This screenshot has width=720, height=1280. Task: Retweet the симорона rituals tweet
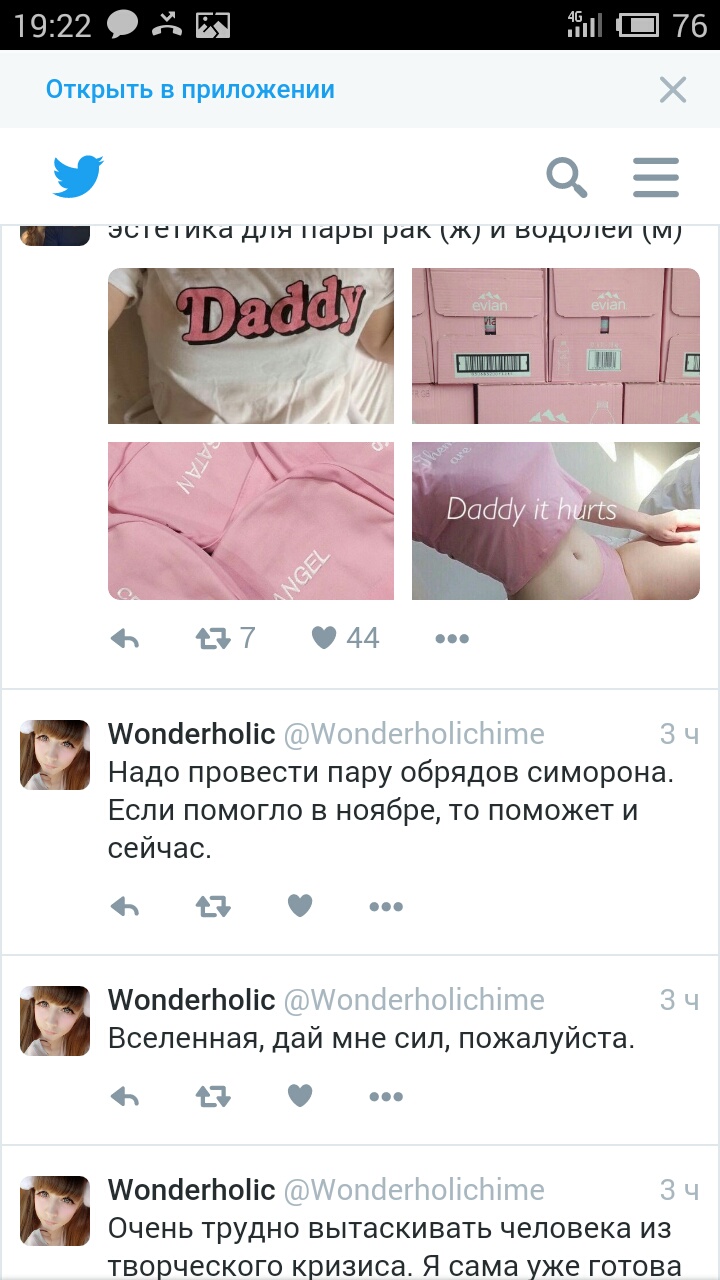point(213,907)
